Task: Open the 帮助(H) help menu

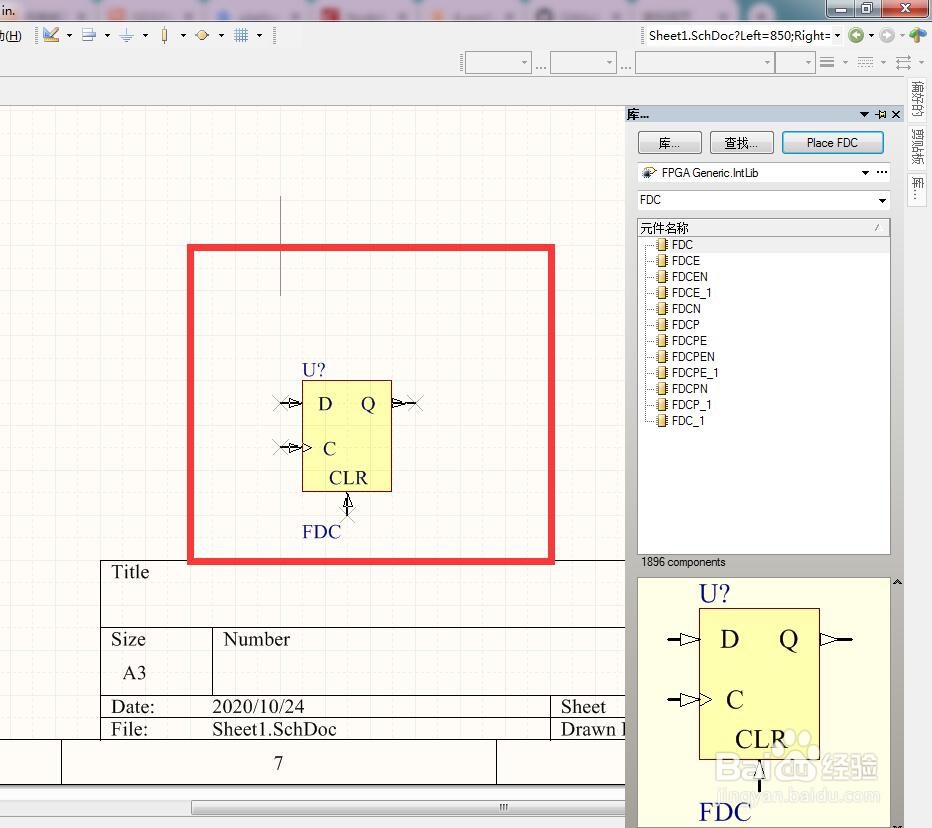Action: [x=11, y=36]
